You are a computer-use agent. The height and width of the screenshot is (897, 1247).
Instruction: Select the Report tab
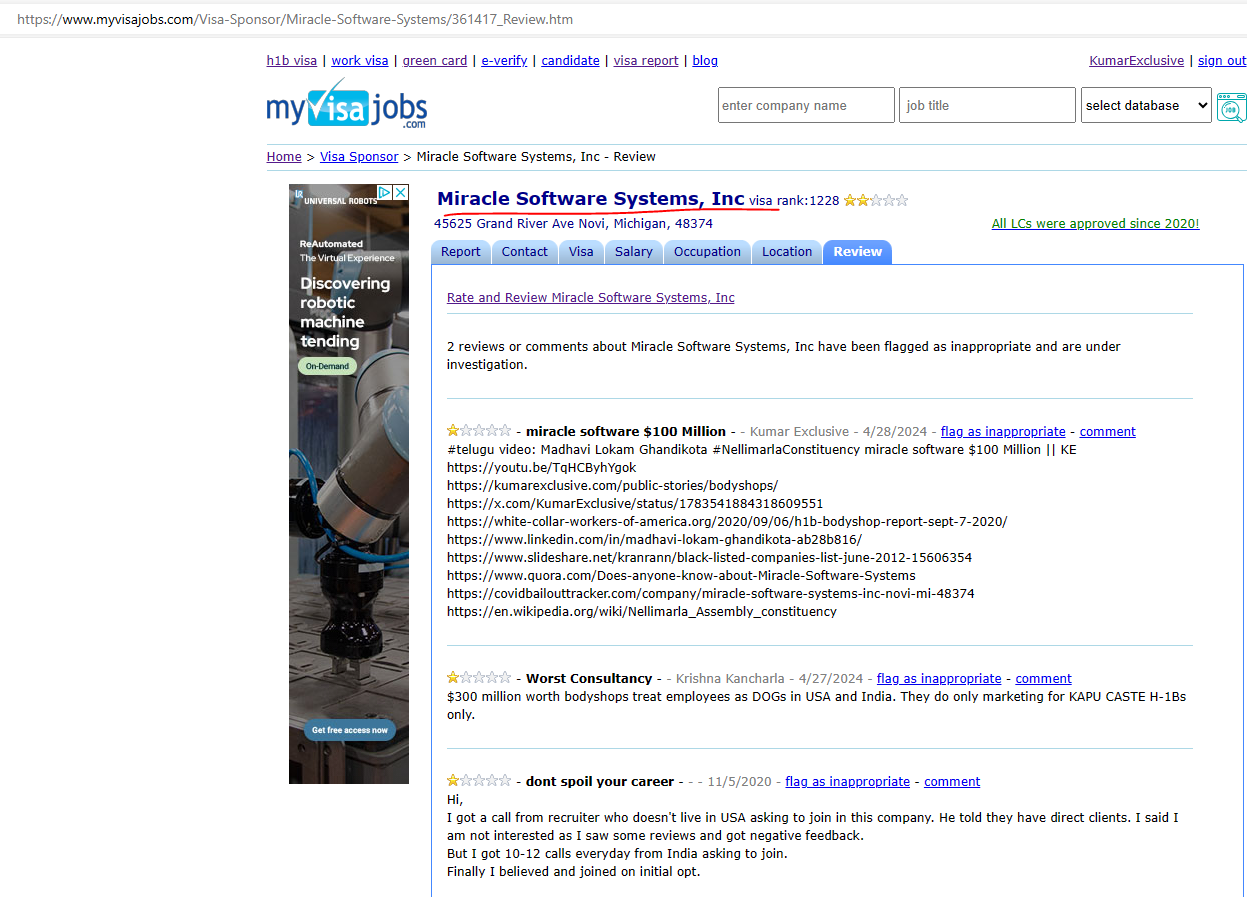point(460,252)
